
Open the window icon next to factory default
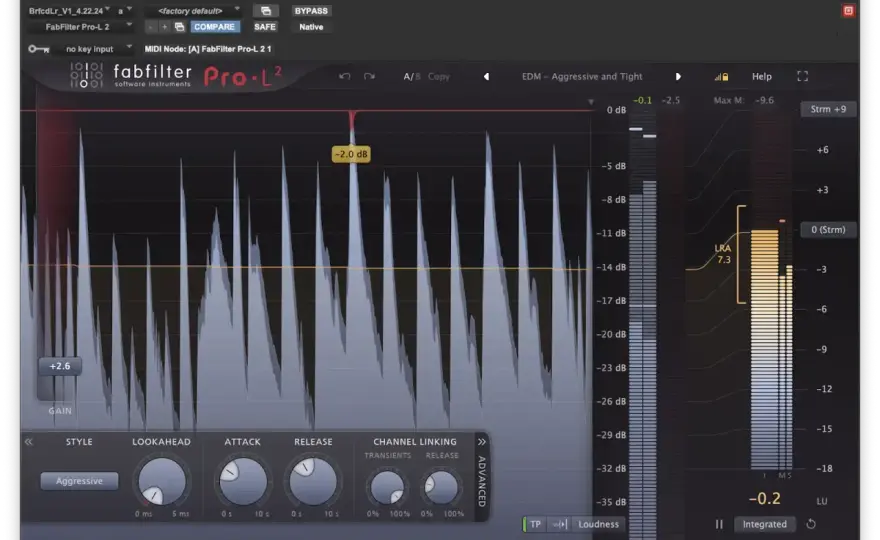[x=265, y=11]
